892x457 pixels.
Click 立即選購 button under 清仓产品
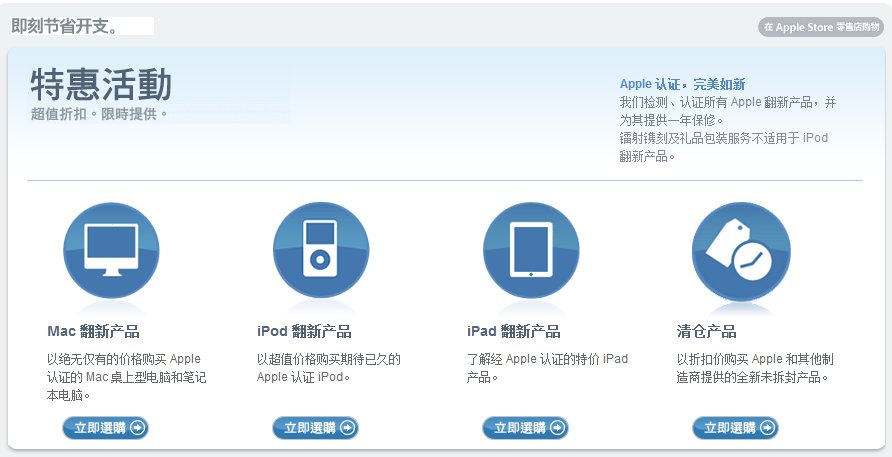click(x=735, y=428)
